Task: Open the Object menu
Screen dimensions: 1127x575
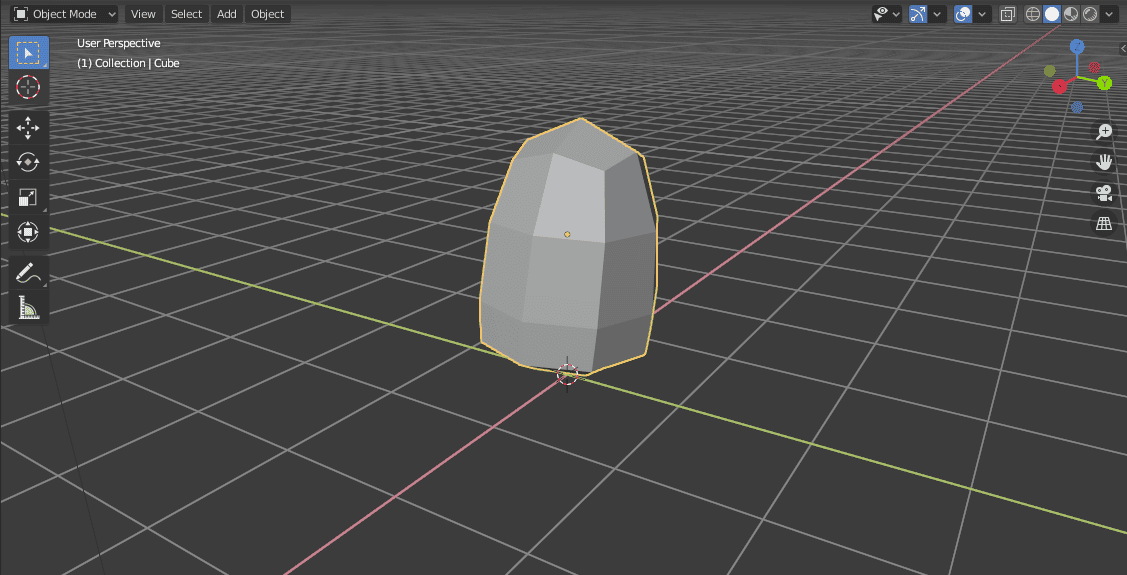Action: (267, 14)
